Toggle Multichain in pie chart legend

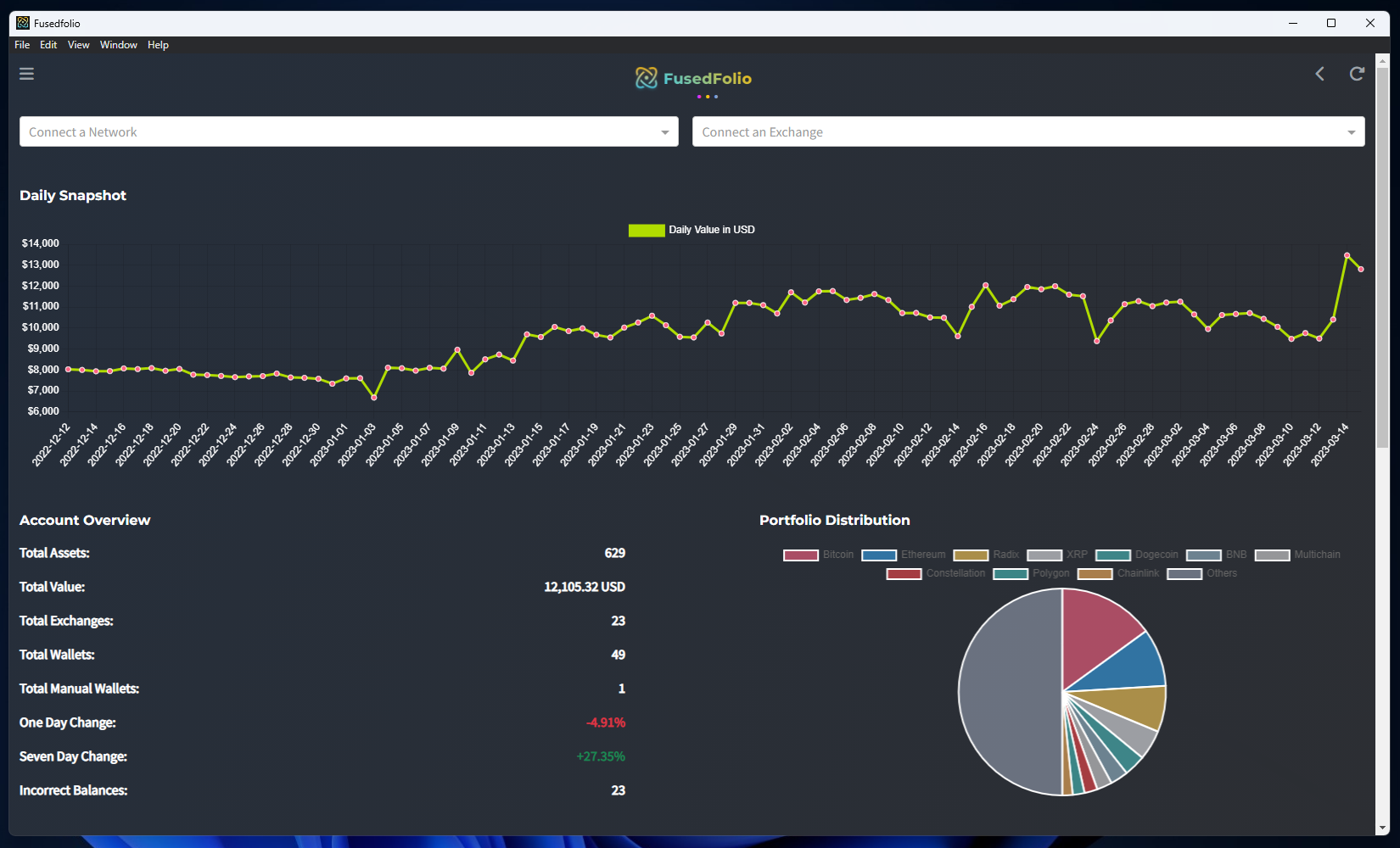1298,555
